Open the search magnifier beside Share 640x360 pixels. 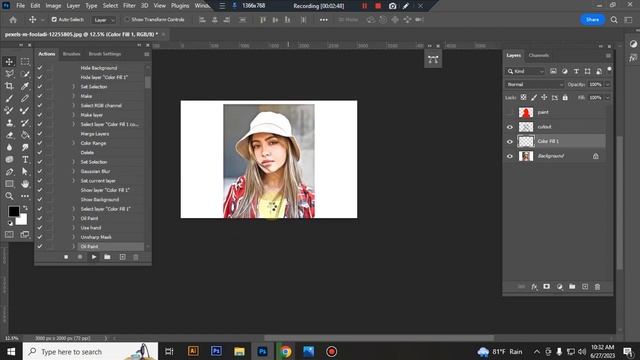(614, 20)
